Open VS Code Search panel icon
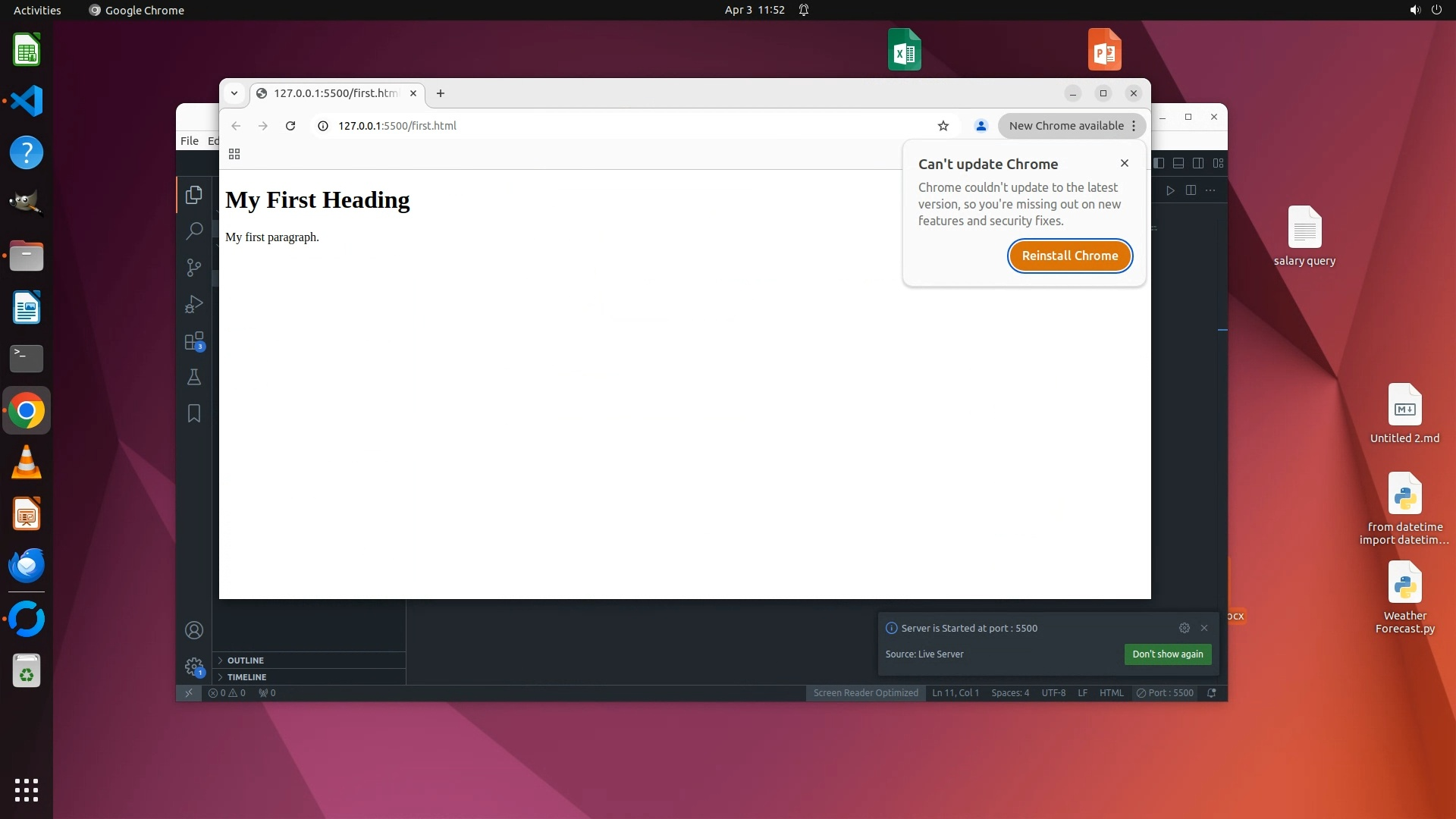1456x819 pixels. [194, 231]
